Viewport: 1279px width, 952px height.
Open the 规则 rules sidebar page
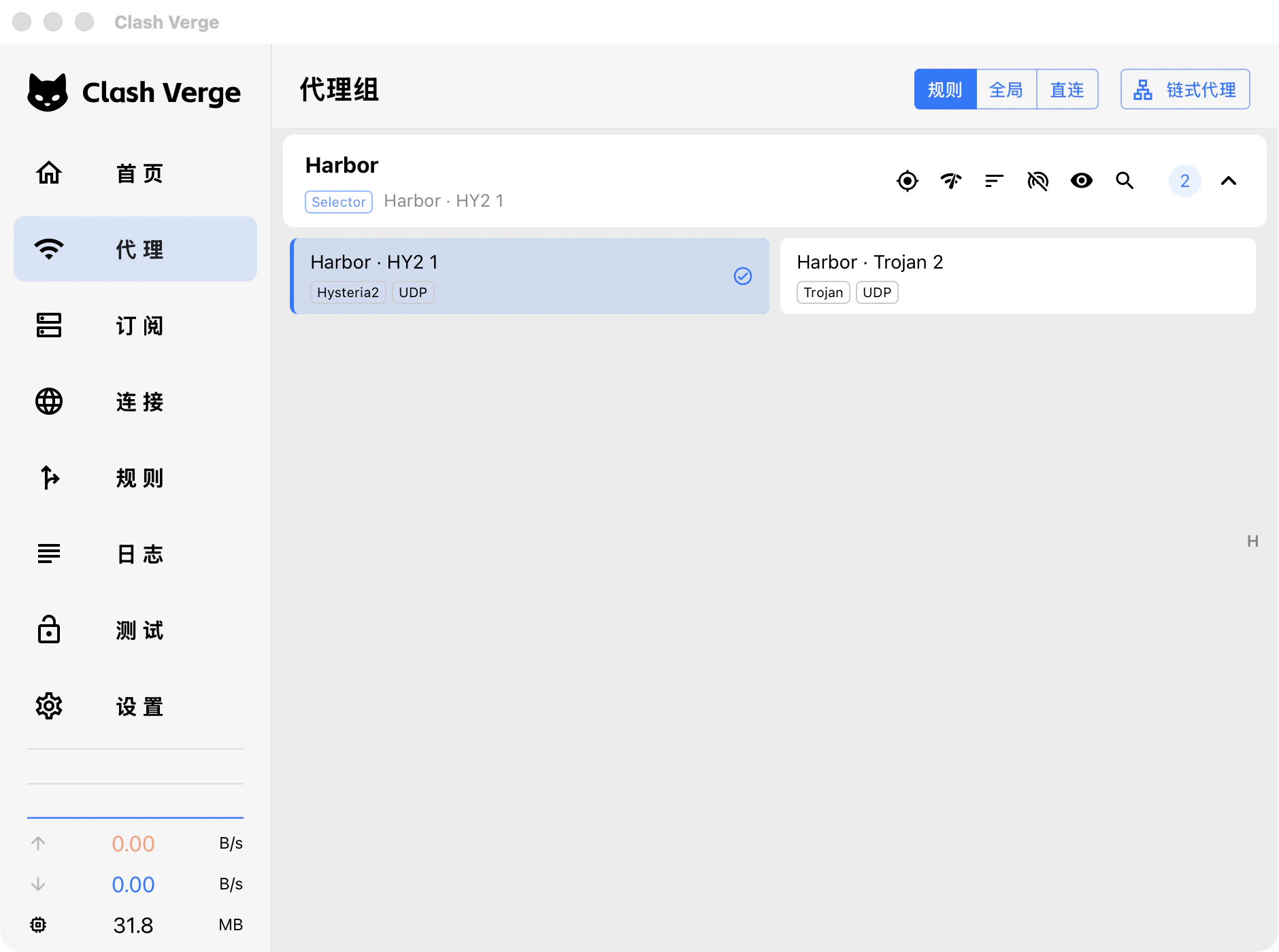(135, 477)
